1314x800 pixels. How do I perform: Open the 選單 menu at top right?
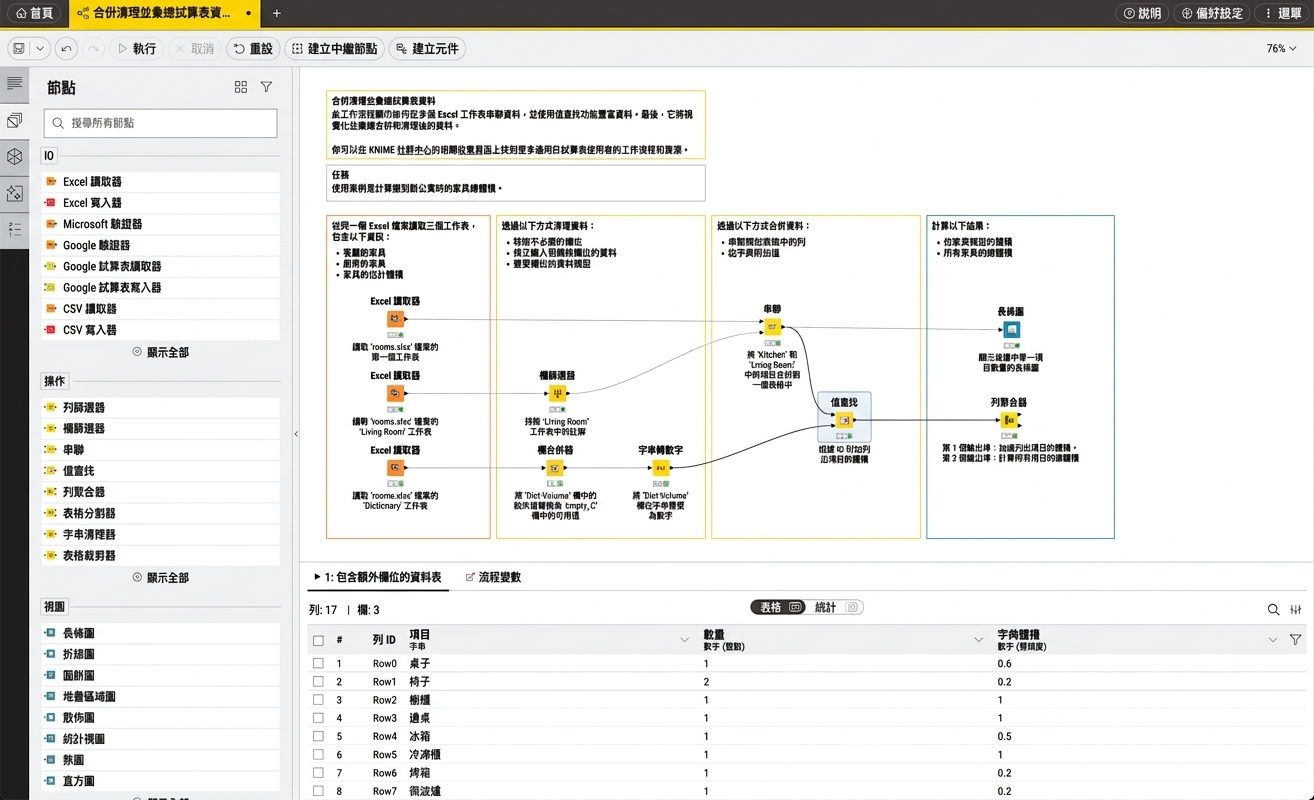[1282, 14]
